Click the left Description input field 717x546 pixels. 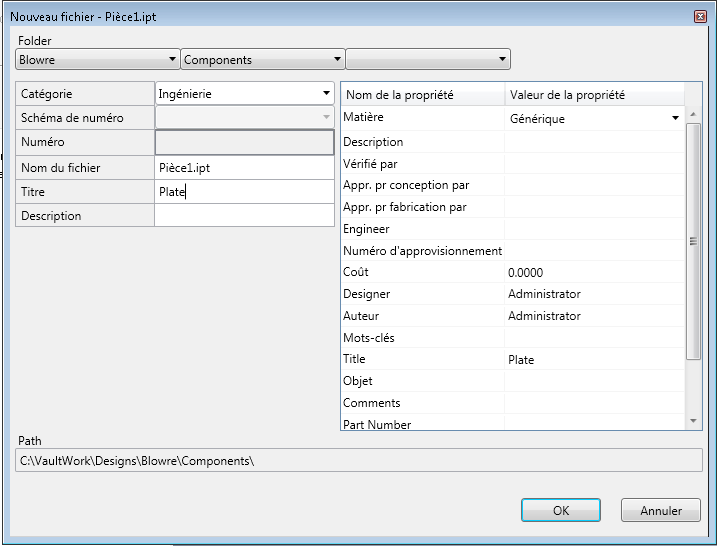[x=244, y=216]
